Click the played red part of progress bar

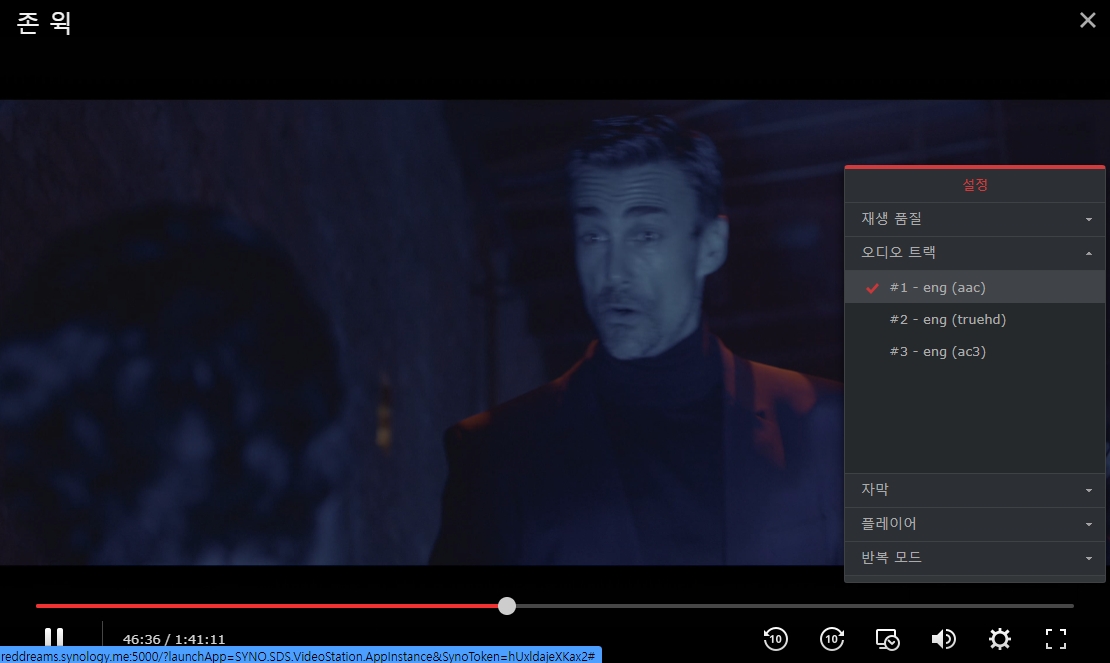point(267,606)
